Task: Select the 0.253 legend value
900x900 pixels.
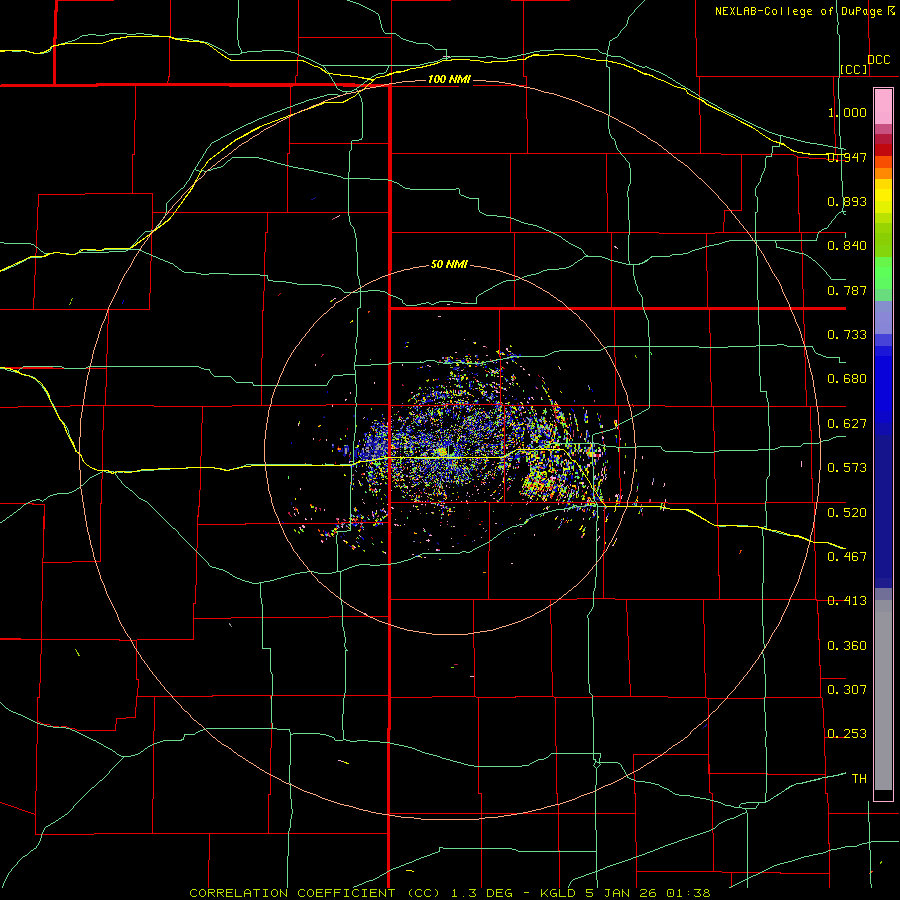Action: 847,734
